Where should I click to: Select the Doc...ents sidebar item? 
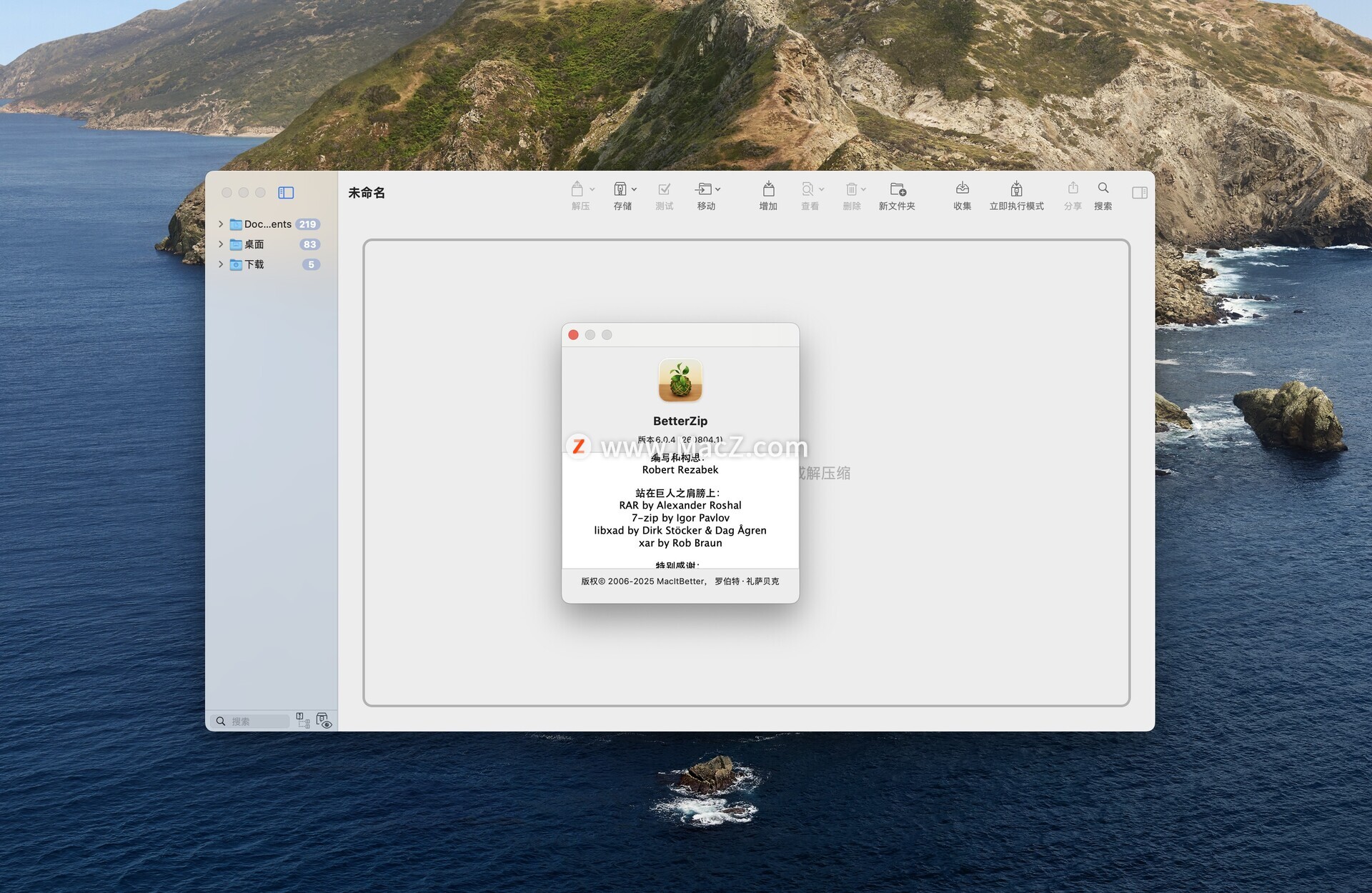coord(269,224)
